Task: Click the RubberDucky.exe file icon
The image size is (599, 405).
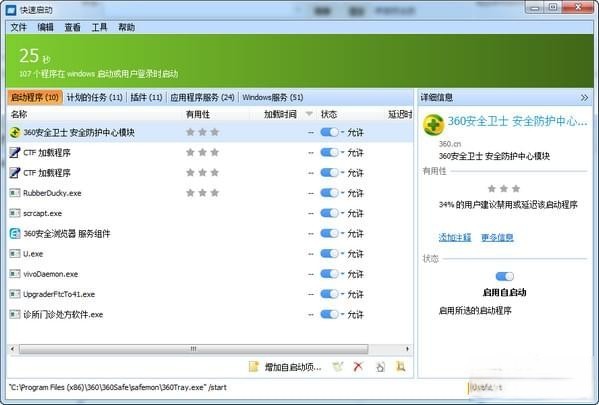Action: click(x=15, y=193)
